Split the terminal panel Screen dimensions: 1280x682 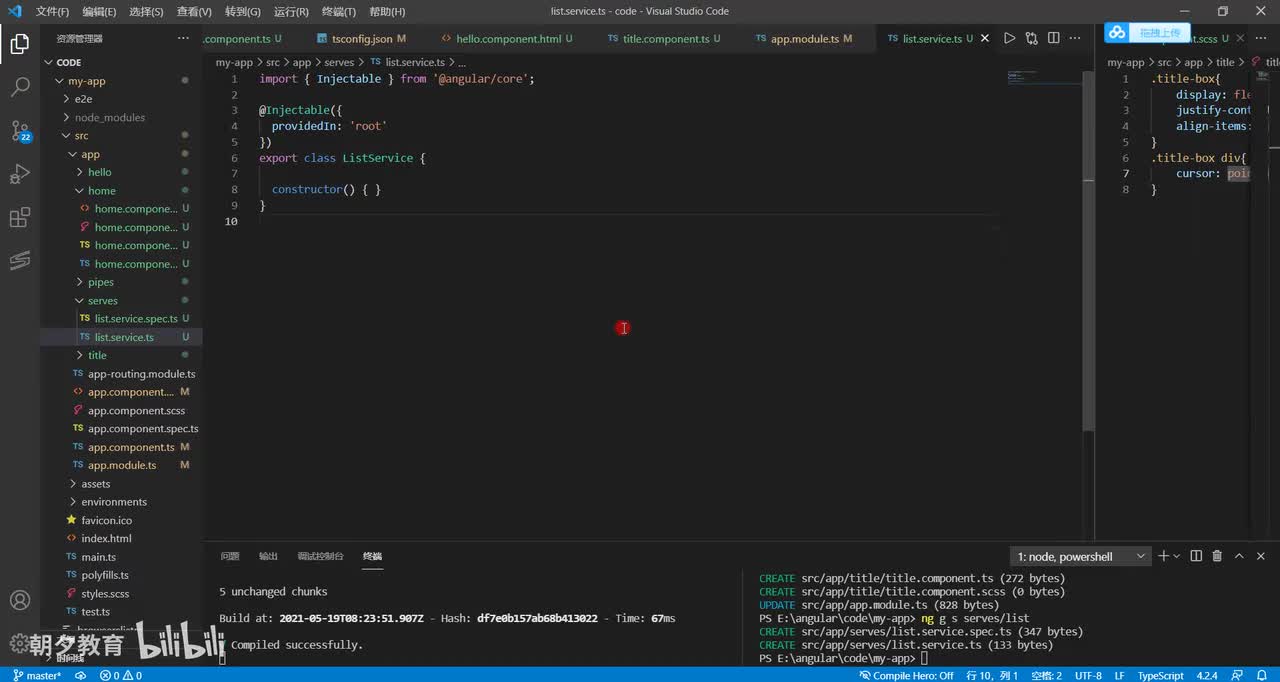click(x=1196, y=556)
